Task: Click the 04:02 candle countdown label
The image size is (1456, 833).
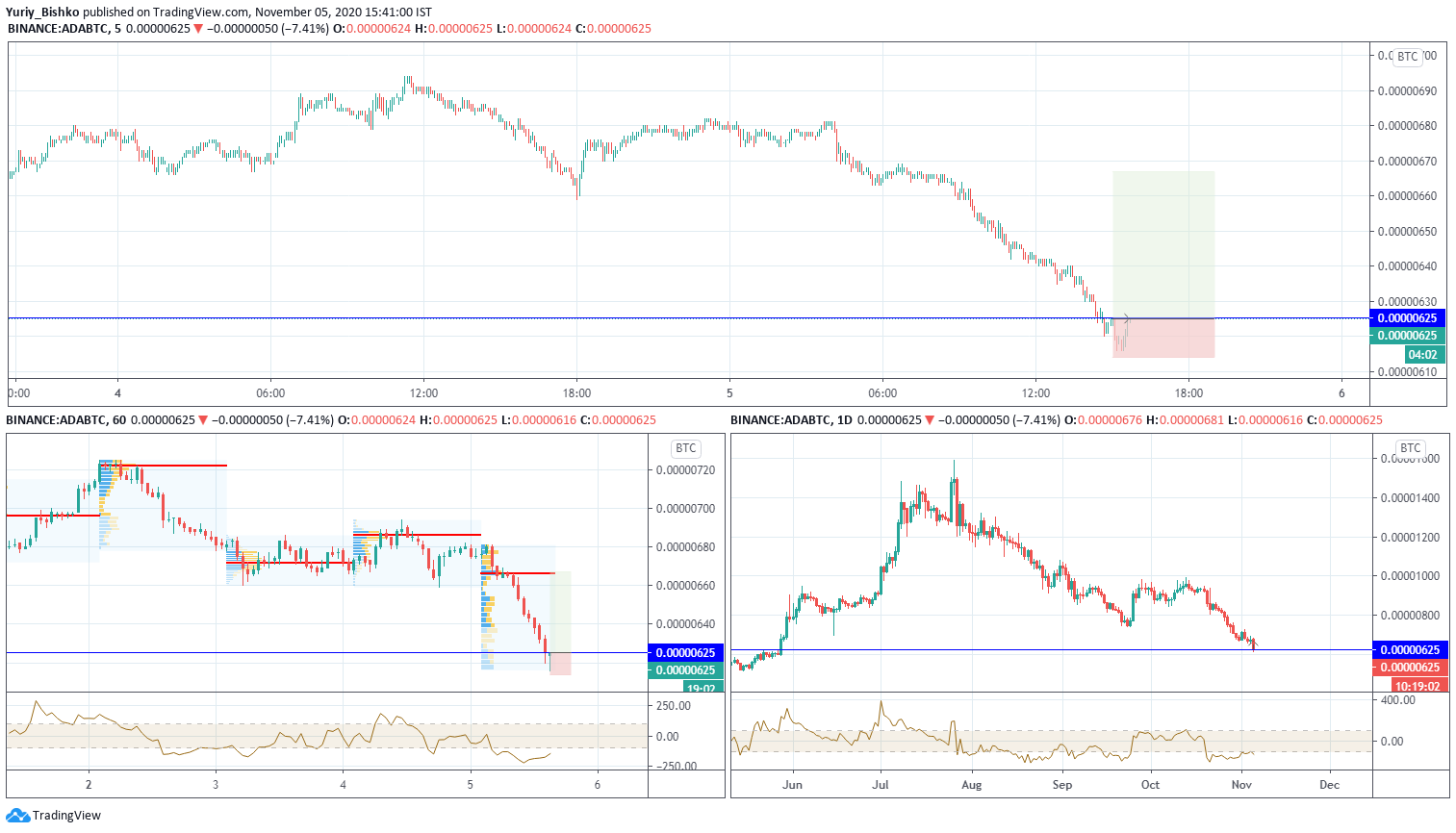Action: point(1423,355)
